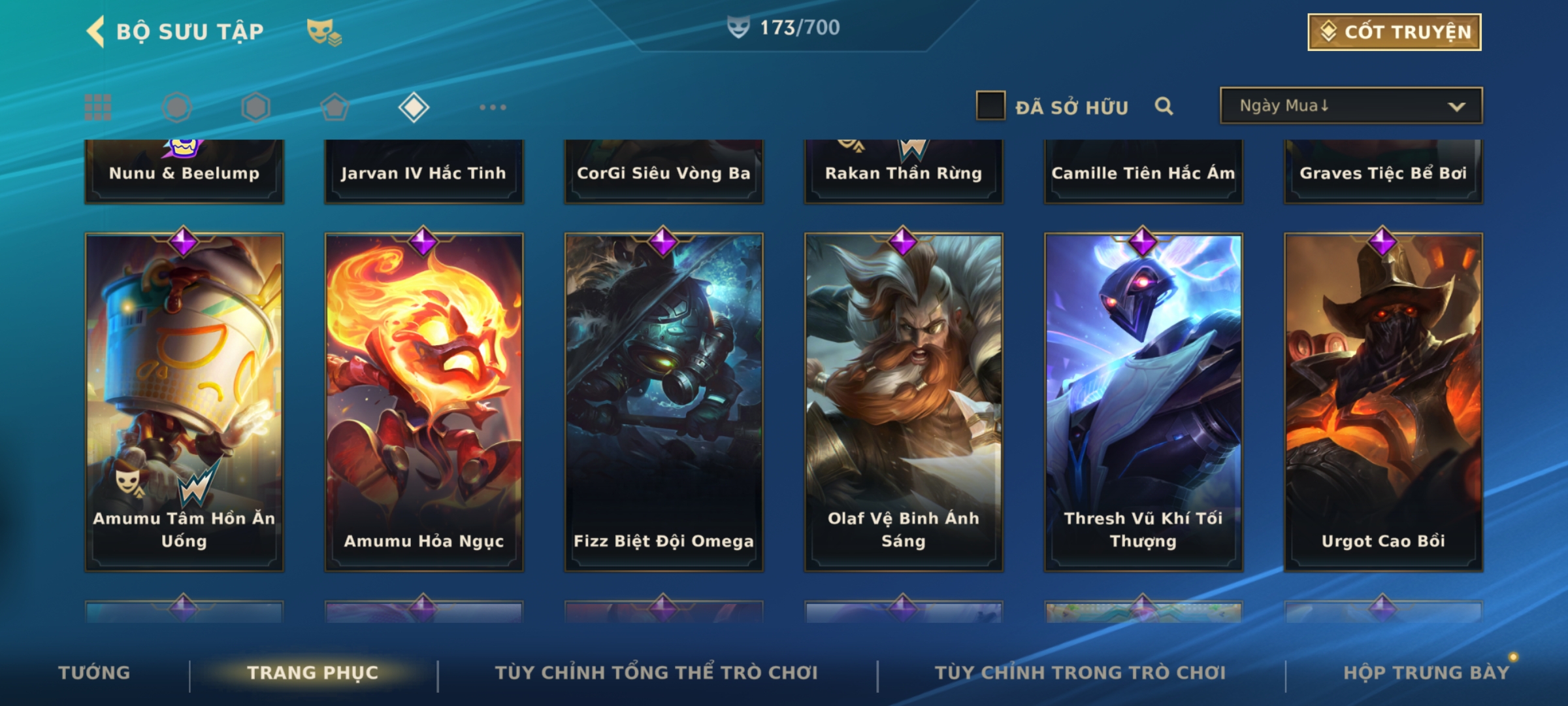1568x706 pixels.
Task: Open the Urgot Cao Bồi skin card
Action: tap(1383, 402)
